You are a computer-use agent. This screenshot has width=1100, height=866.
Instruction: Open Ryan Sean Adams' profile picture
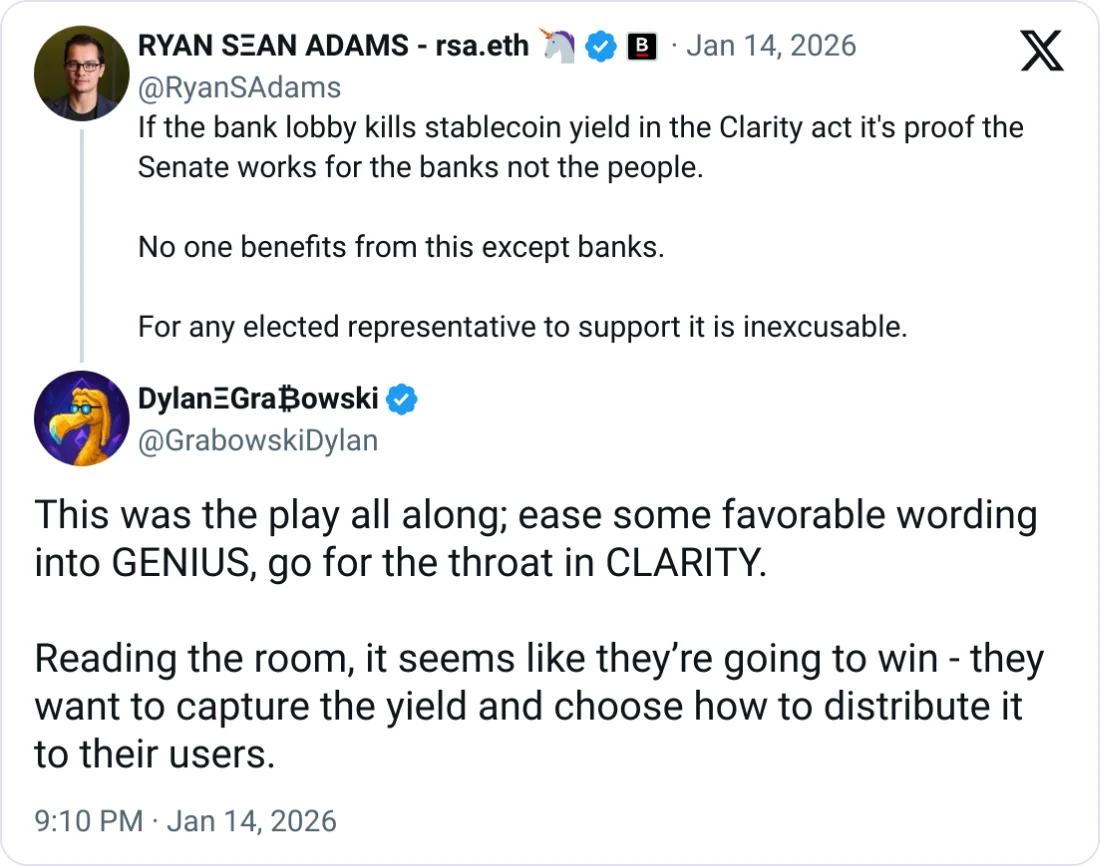(x=81, y=74)
